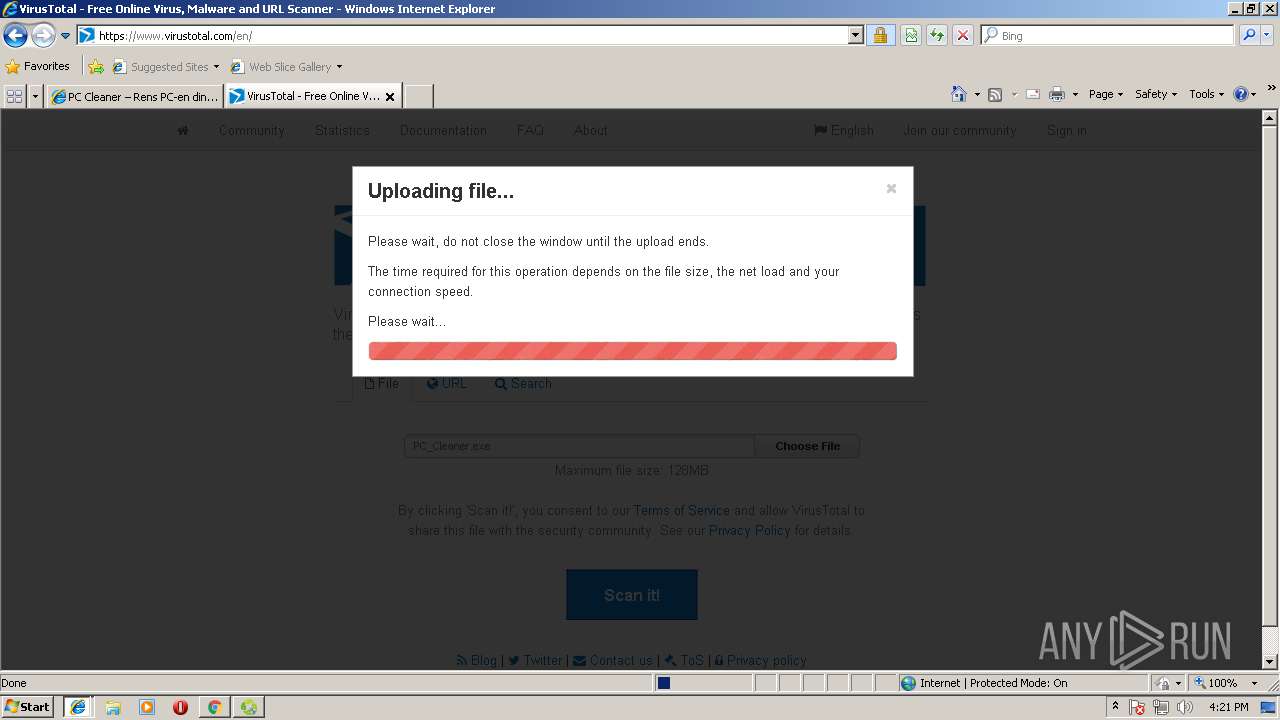
Task: Go to browser Home page icon
Action: (959, 94)
